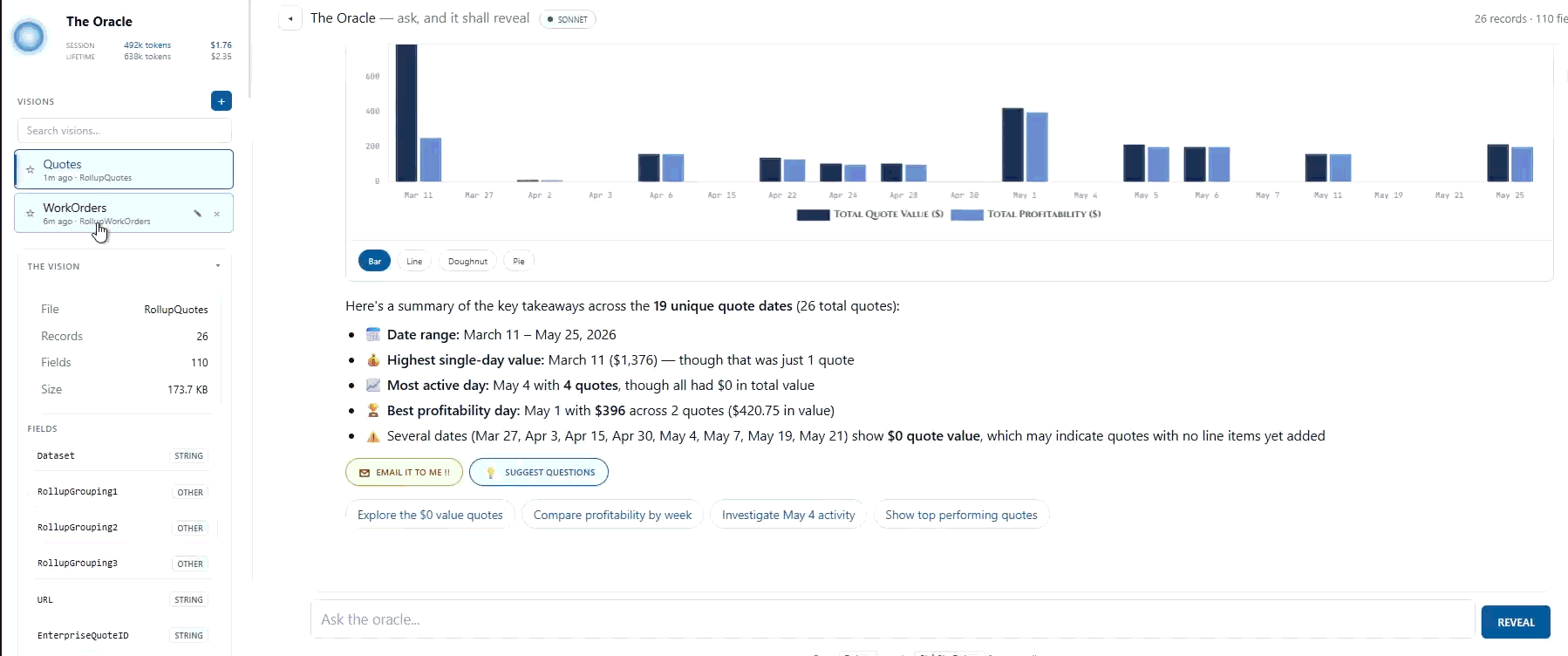Click the STRING type badge for Dataset
Screen dimensions: 1568x656
[188, 456]
